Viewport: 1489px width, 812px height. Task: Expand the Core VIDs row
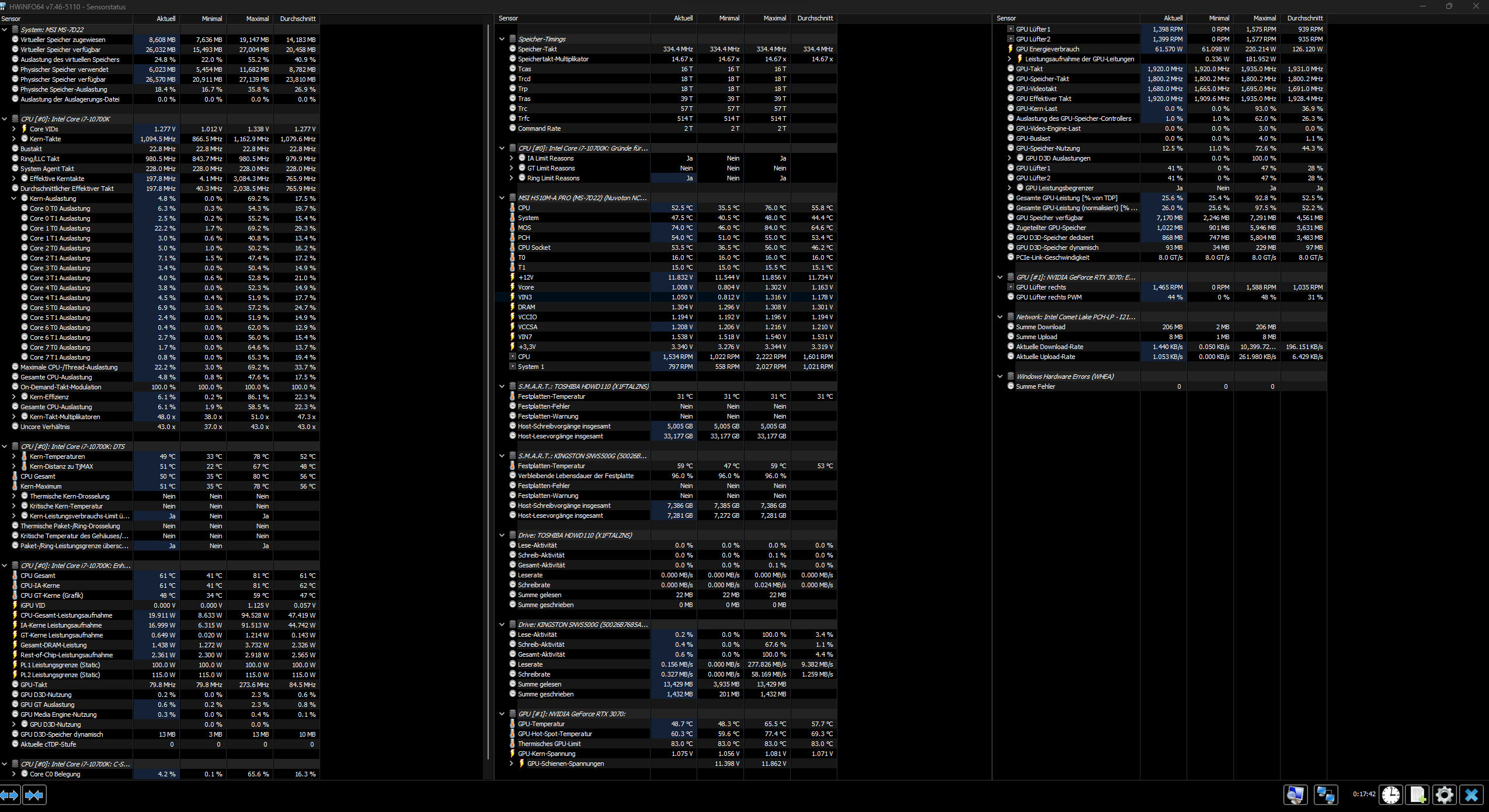pos(14,129)
